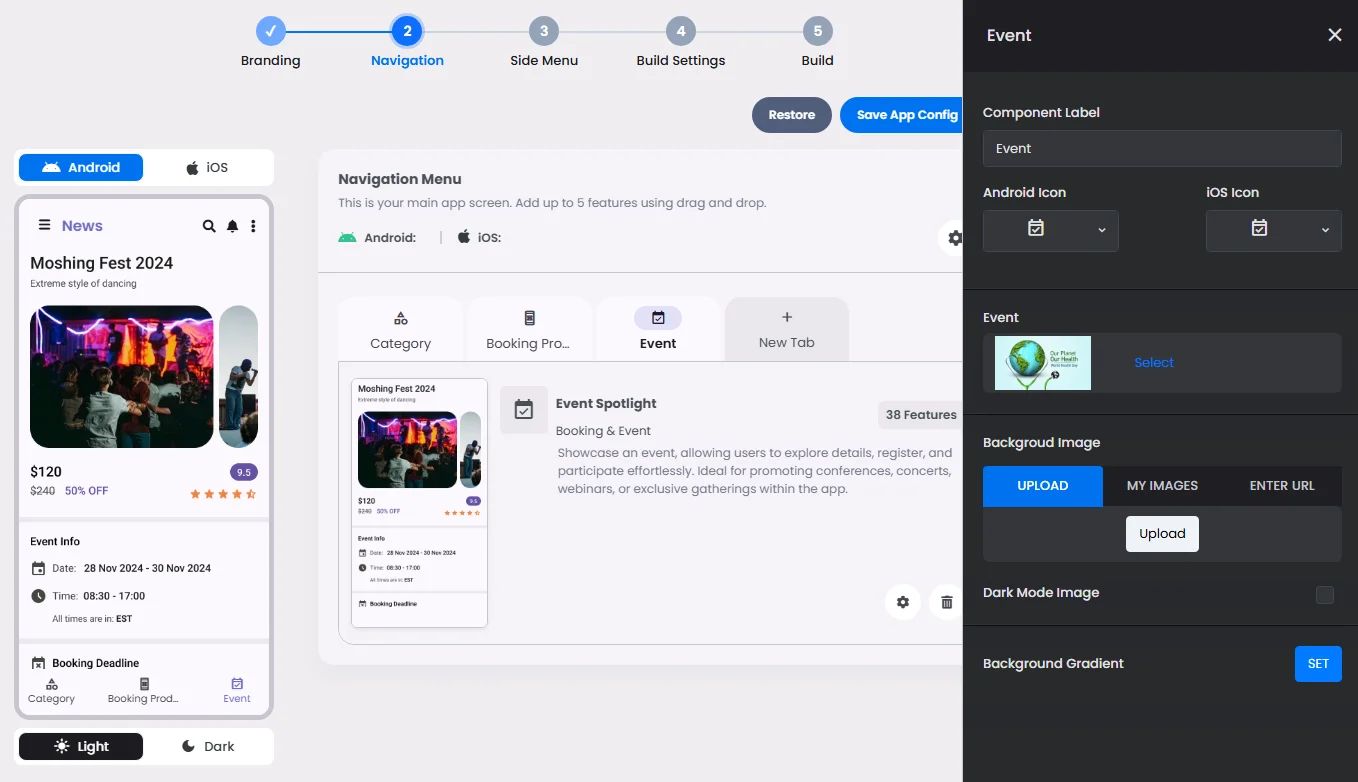This screenshot has height=782, width=1358.
Task: Open the Category navigation tab
Action: (400, 330)
